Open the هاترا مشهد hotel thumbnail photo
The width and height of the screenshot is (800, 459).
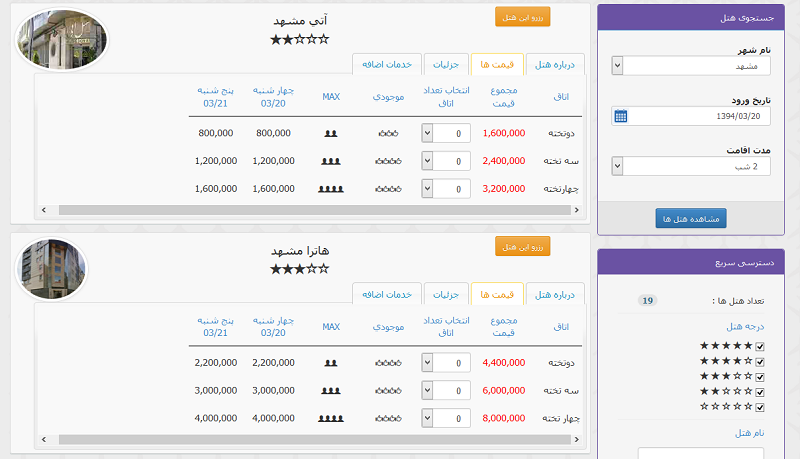coord(52,269)
